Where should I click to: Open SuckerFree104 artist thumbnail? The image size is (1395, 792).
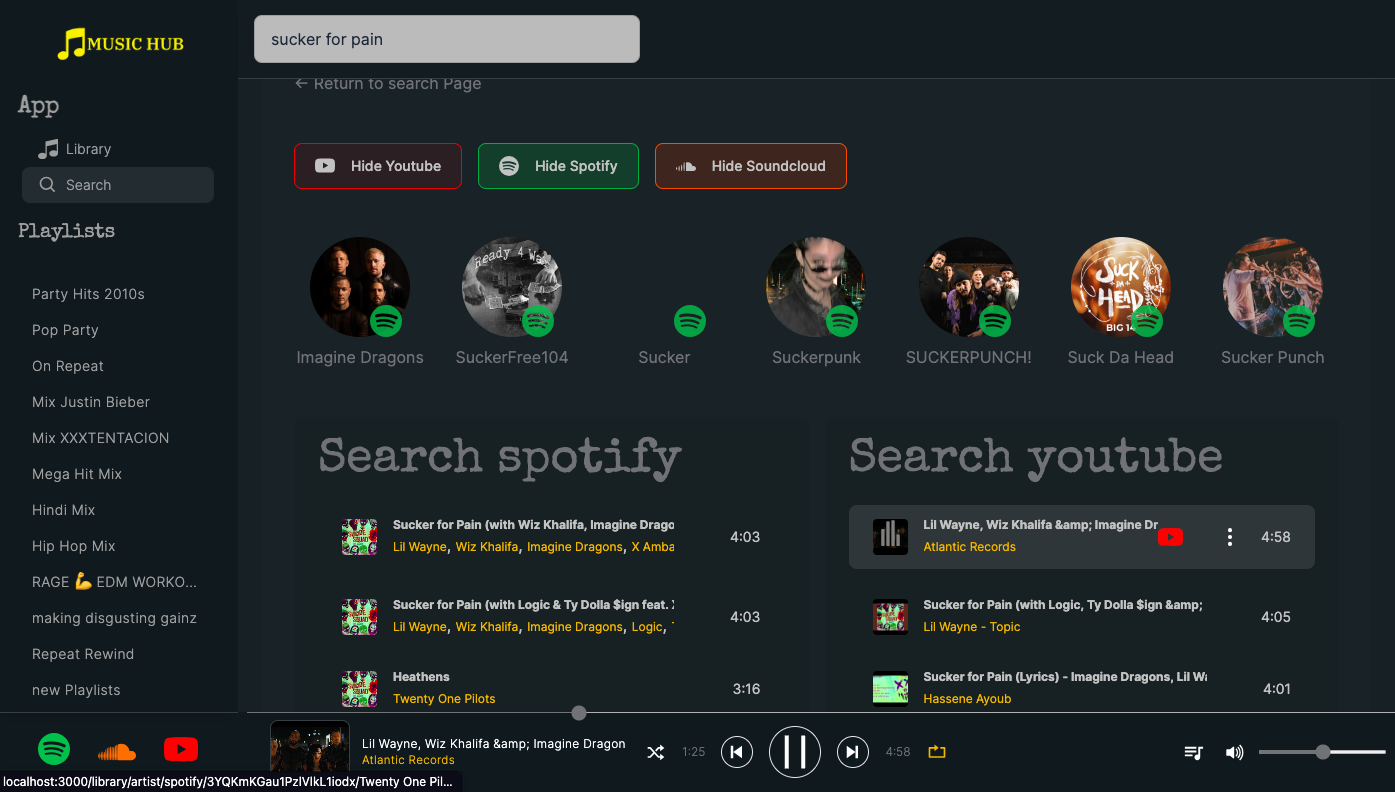click(x=512, y=287)
